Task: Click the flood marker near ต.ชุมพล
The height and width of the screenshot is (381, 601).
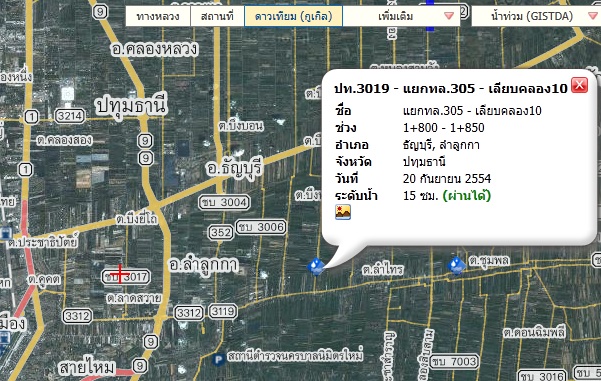Action: (x=456, y=266)
